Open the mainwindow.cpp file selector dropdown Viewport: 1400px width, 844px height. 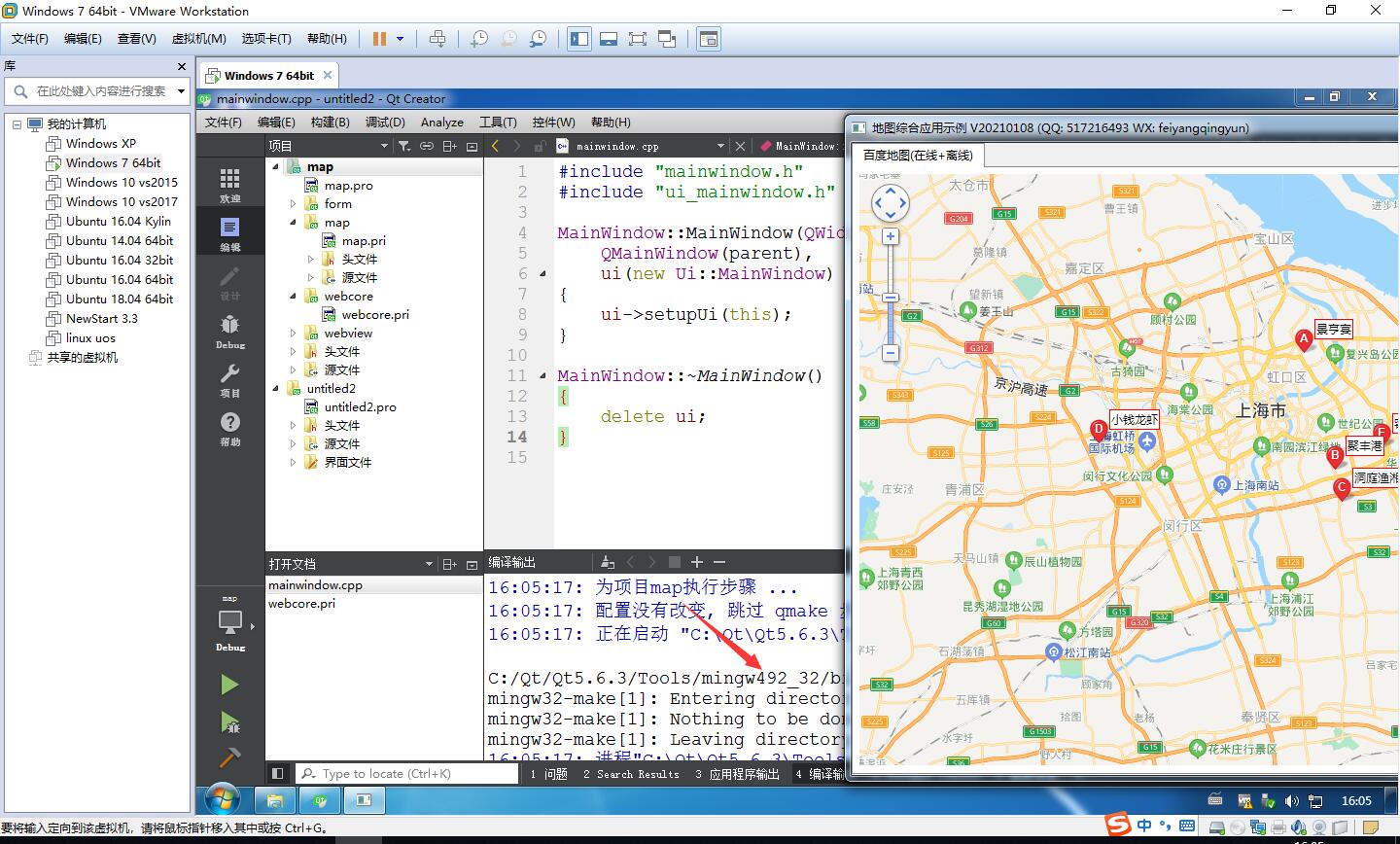tap(720, 146)
